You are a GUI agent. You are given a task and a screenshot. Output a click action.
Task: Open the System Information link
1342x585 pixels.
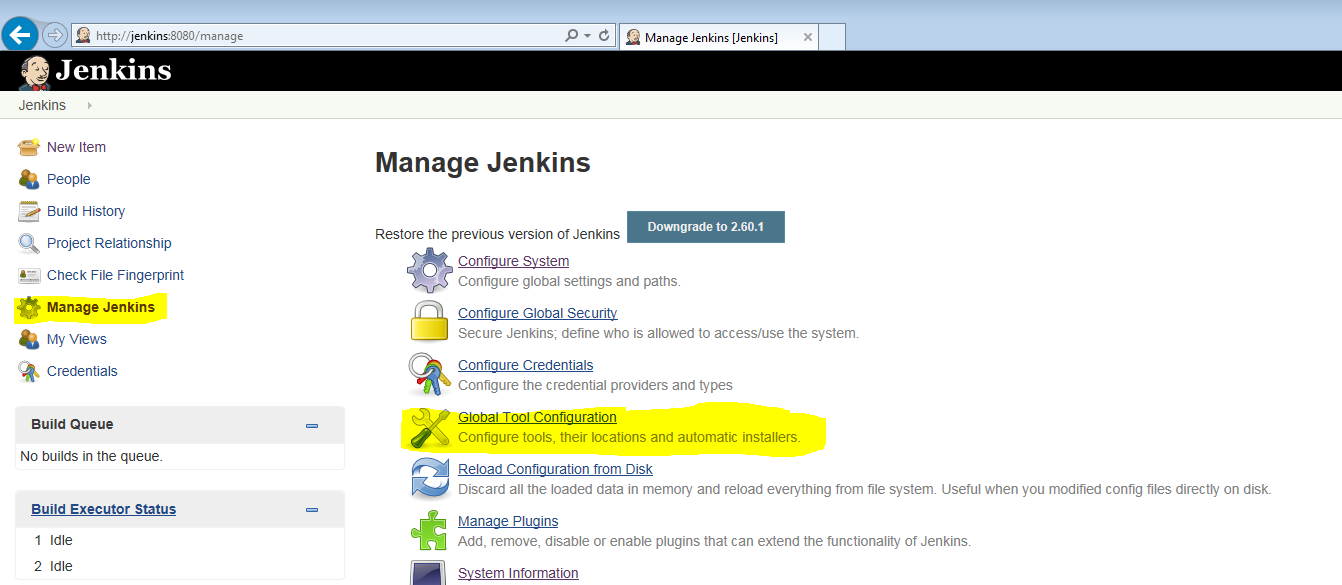[x=518, y=573]
